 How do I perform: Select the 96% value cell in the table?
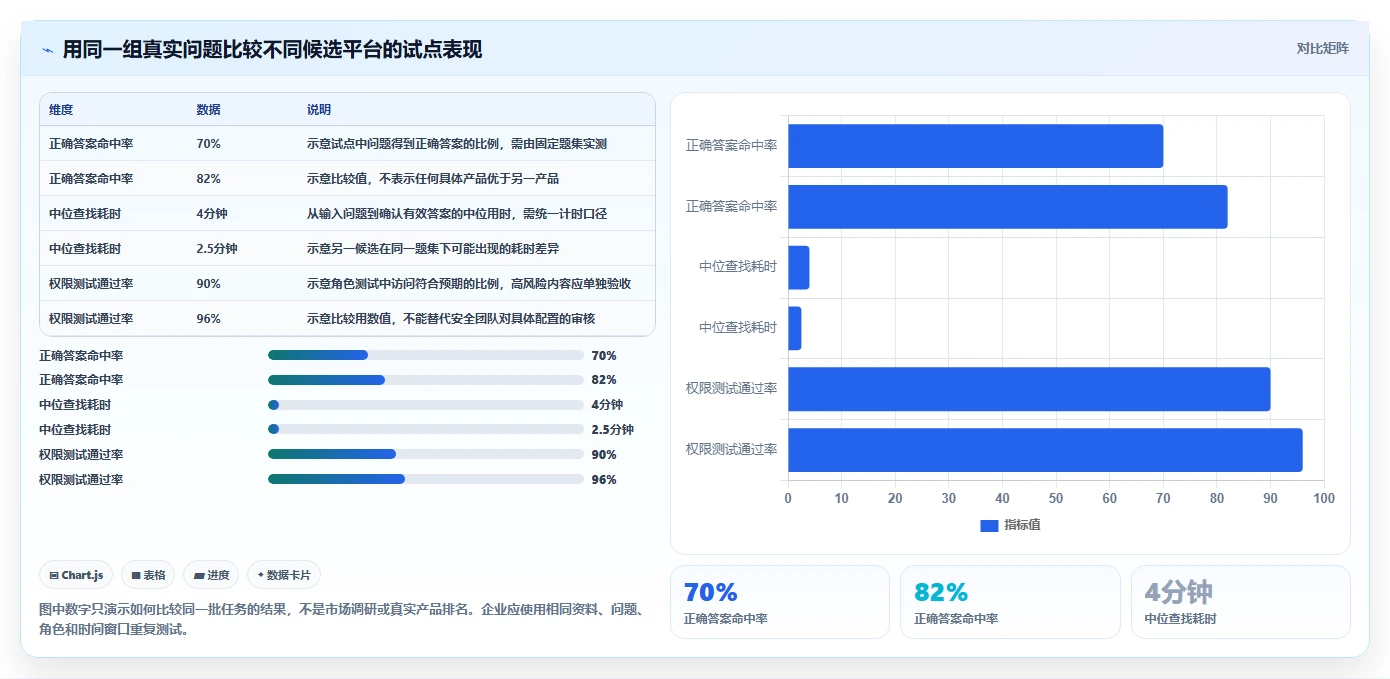pyautogui.click(x=209, y=319)
